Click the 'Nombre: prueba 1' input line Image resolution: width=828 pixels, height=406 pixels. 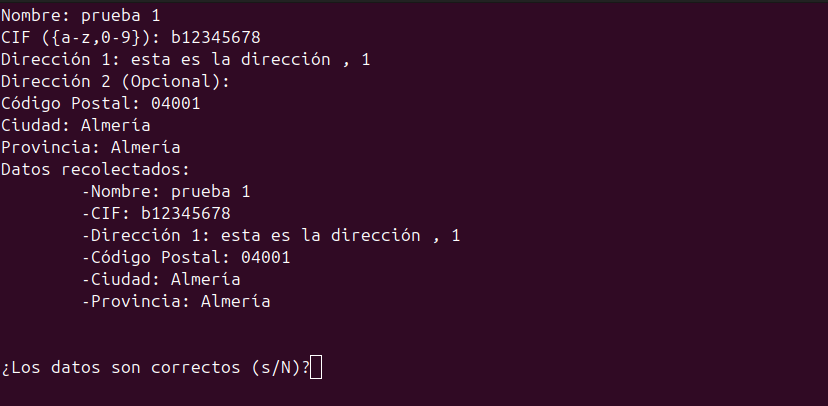pyautogui.click(x=80, y=16)
